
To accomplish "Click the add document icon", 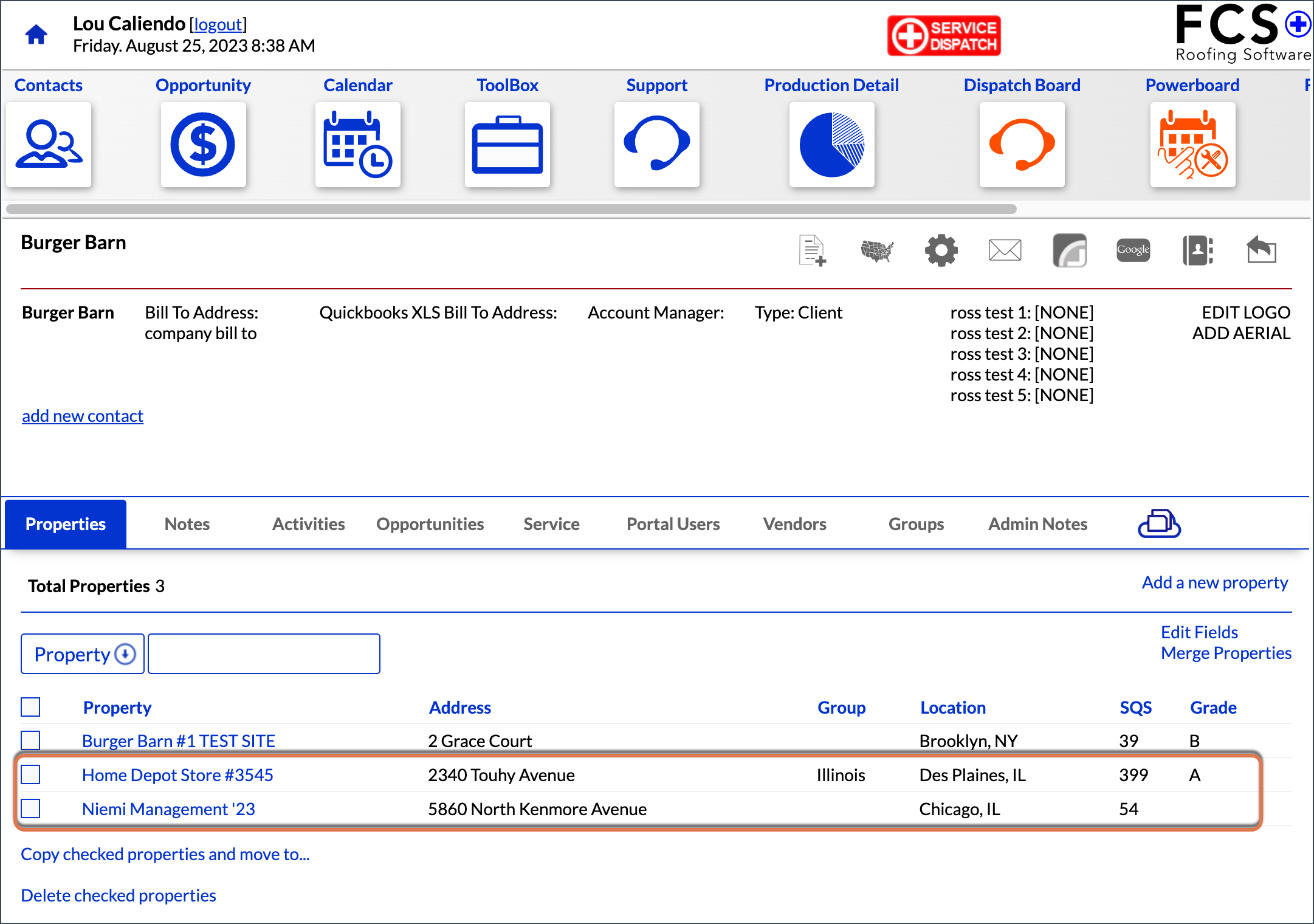I will coord(813,250).
